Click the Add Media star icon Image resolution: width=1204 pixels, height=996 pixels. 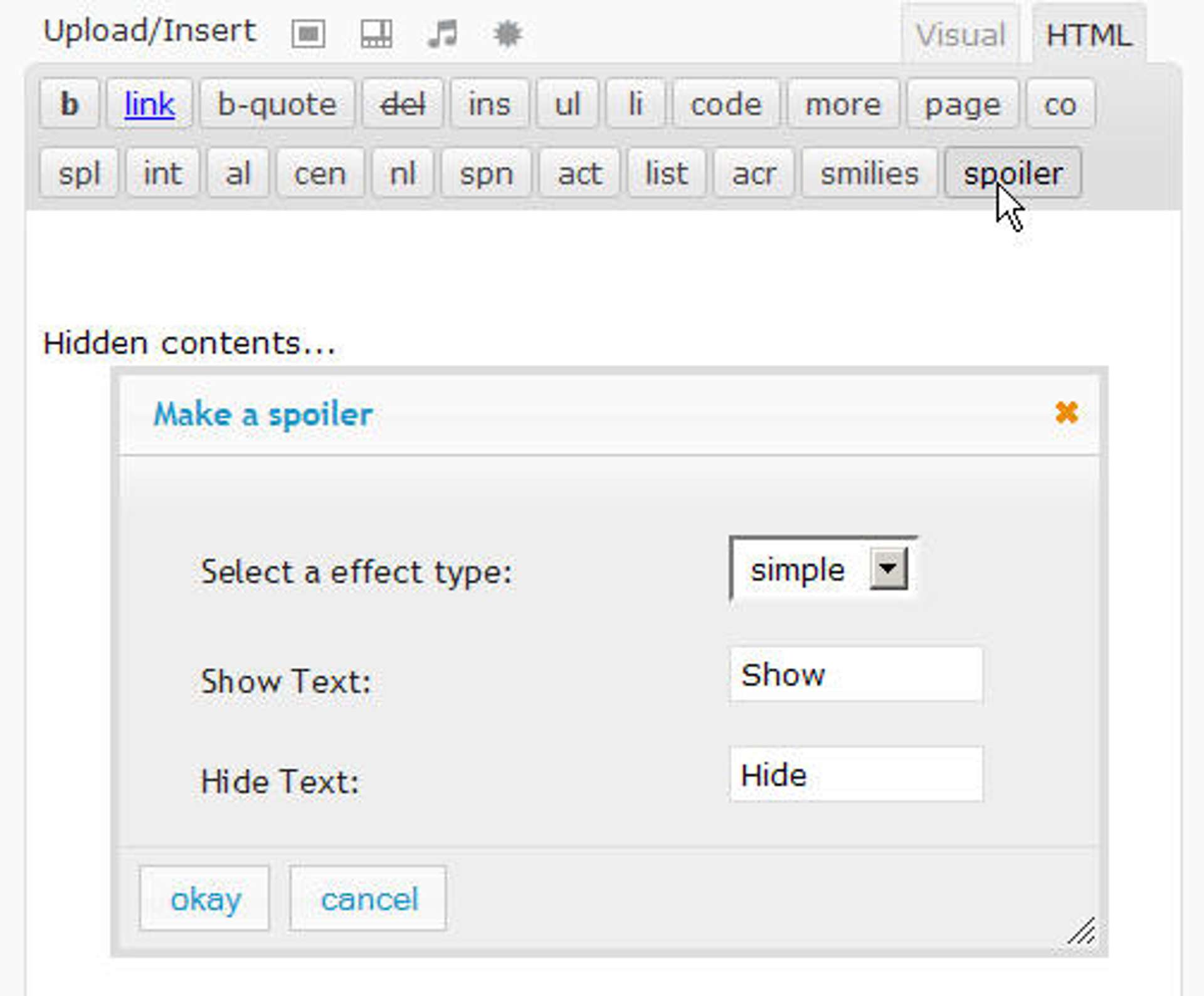pos(508,33)
